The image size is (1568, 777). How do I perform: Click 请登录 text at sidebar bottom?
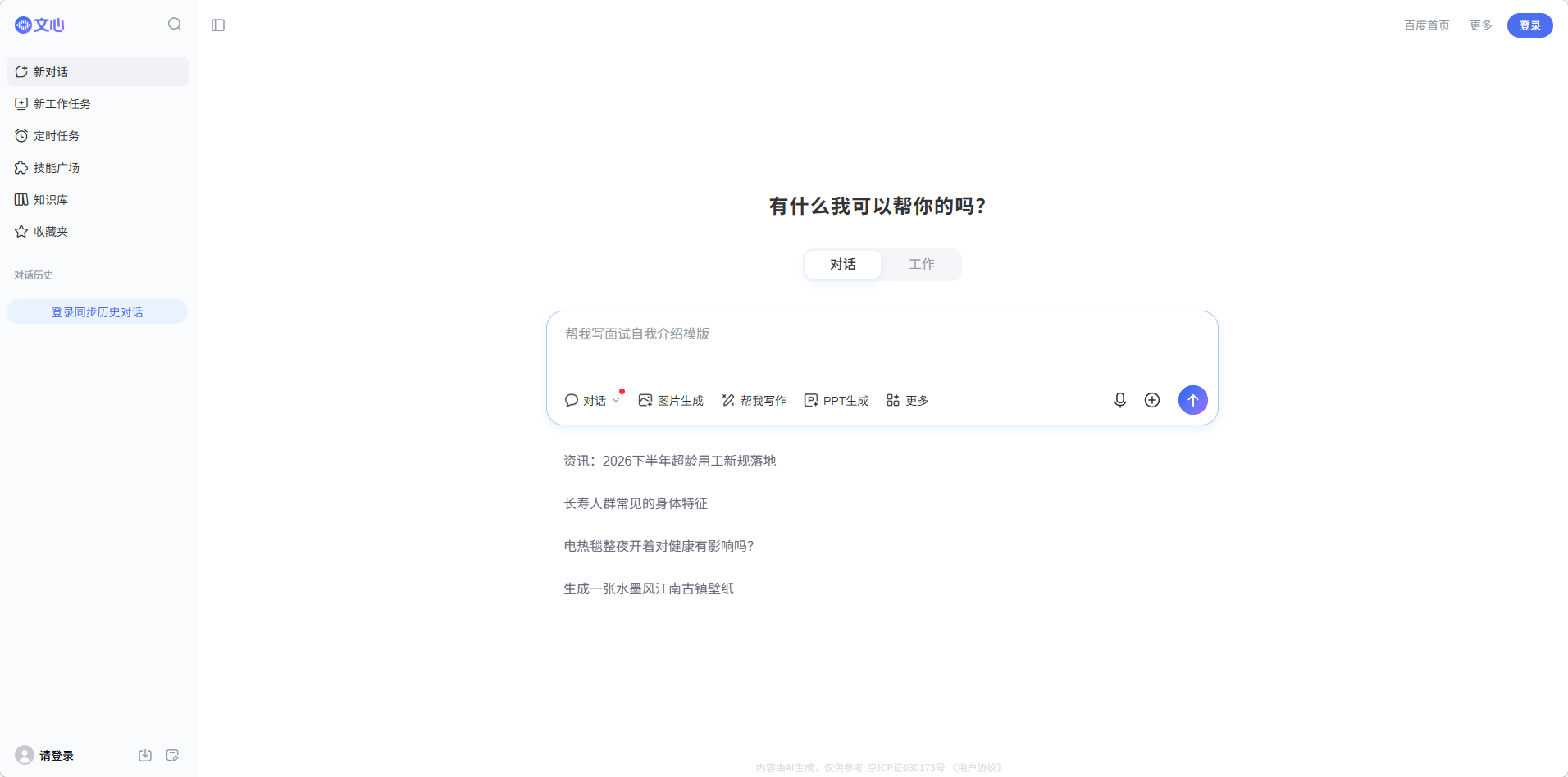tap(57, 756)
